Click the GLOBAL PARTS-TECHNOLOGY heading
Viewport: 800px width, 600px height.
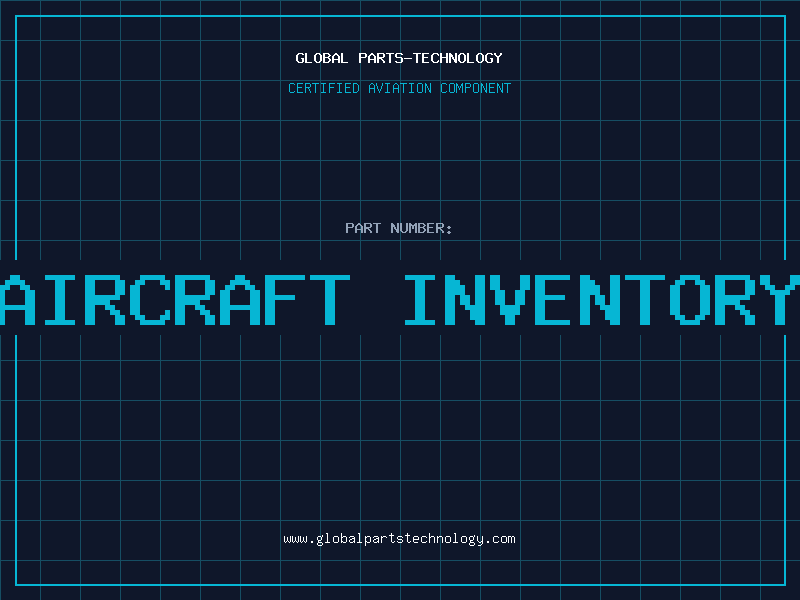click(399, 58)
